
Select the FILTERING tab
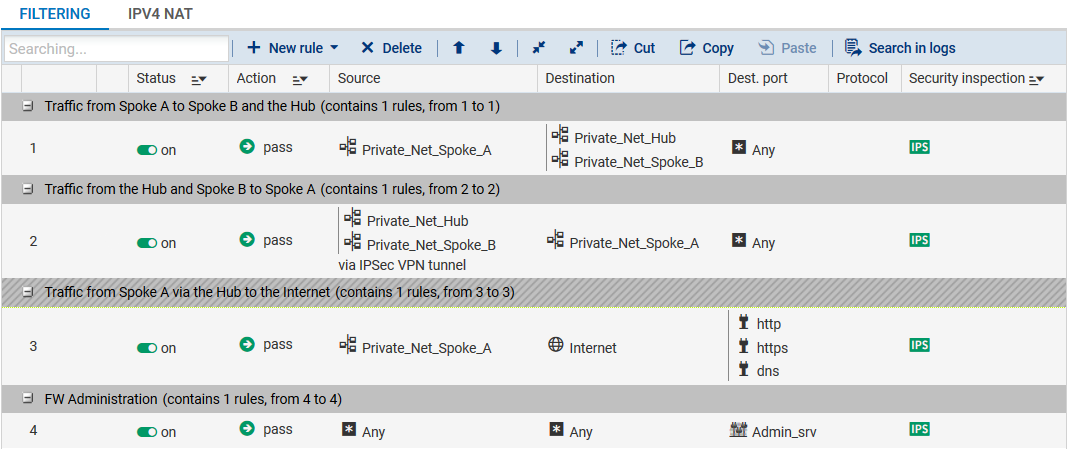point(55,14)
